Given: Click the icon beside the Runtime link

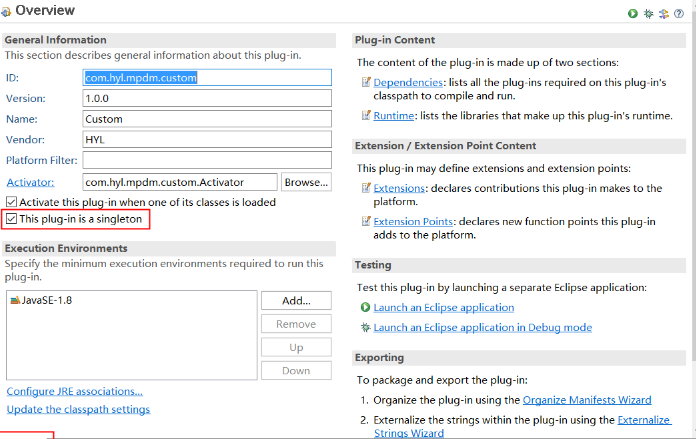Looking at the screenshot, I should click(366, 116).
